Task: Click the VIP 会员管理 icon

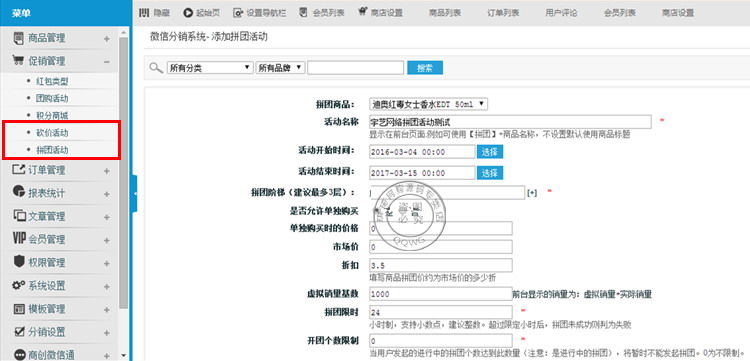Action: tap(18, 239)
